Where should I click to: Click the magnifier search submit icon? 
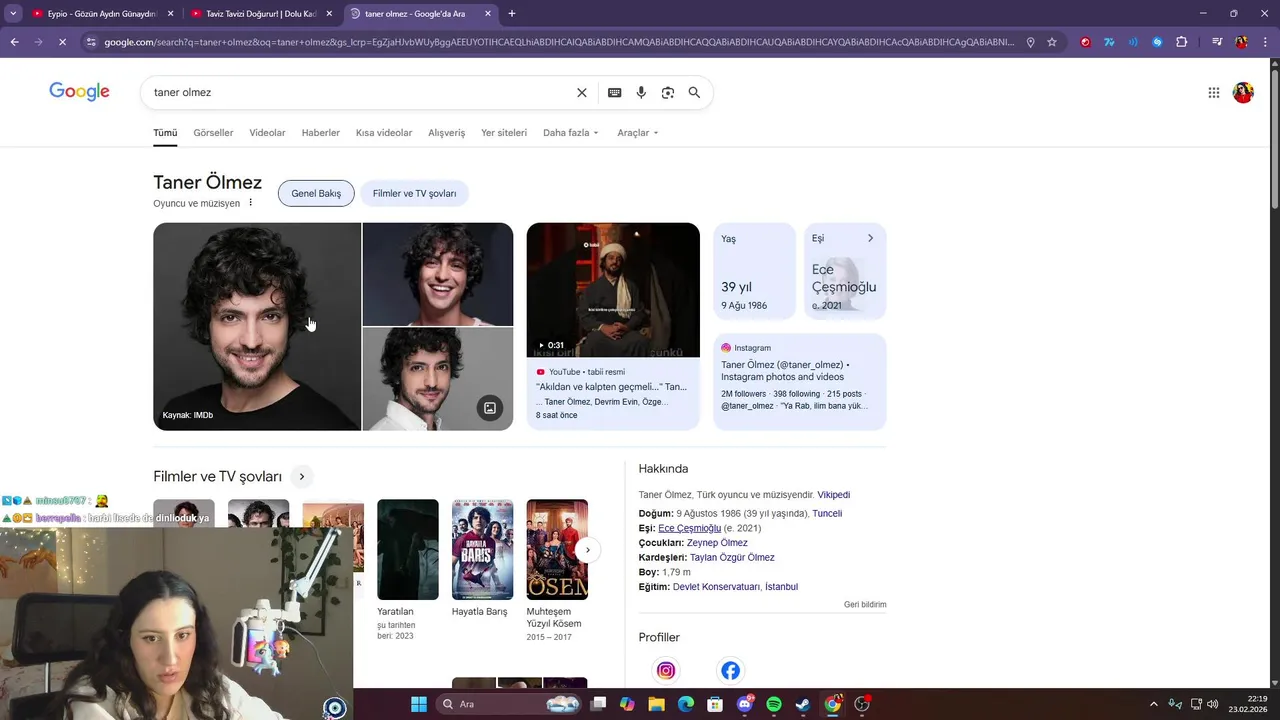click(x=694, y=92)
